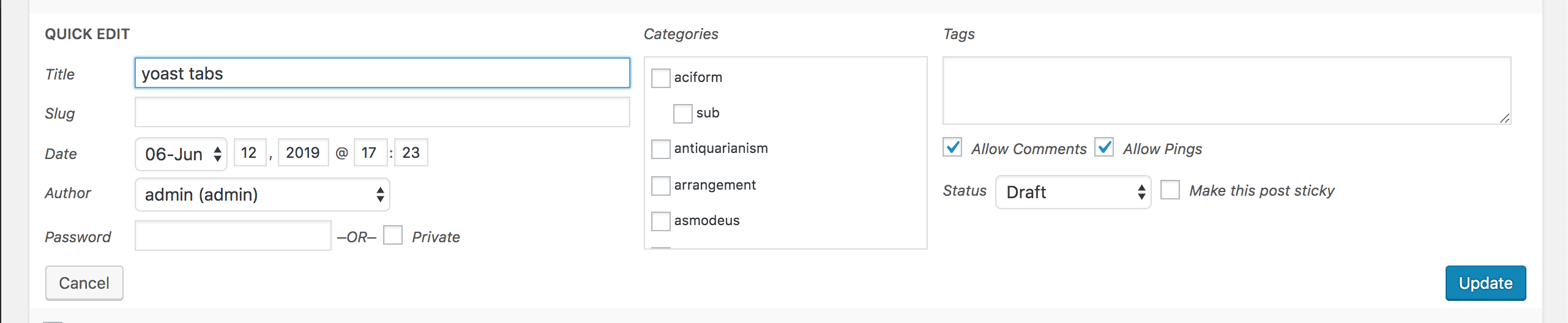Open the Status dropdown set to Draft

tap(1073, 192)
